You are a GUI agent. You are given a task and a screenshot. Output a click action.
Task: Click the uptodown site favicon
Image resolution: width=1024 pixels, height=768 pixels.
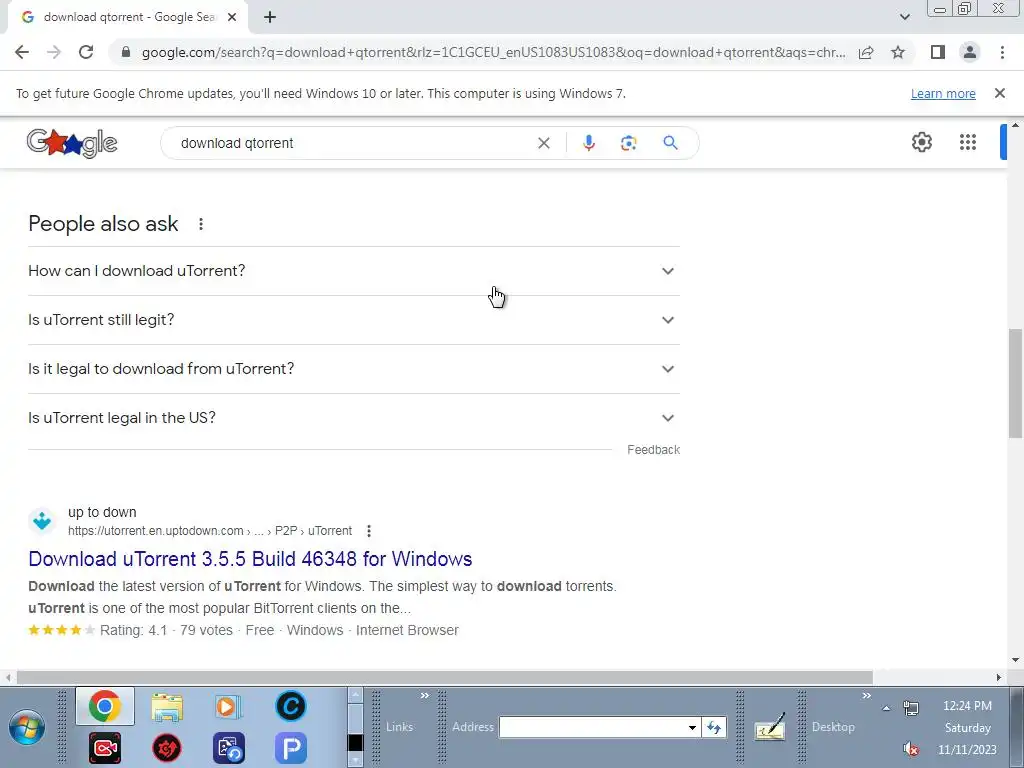pos(42,521)
